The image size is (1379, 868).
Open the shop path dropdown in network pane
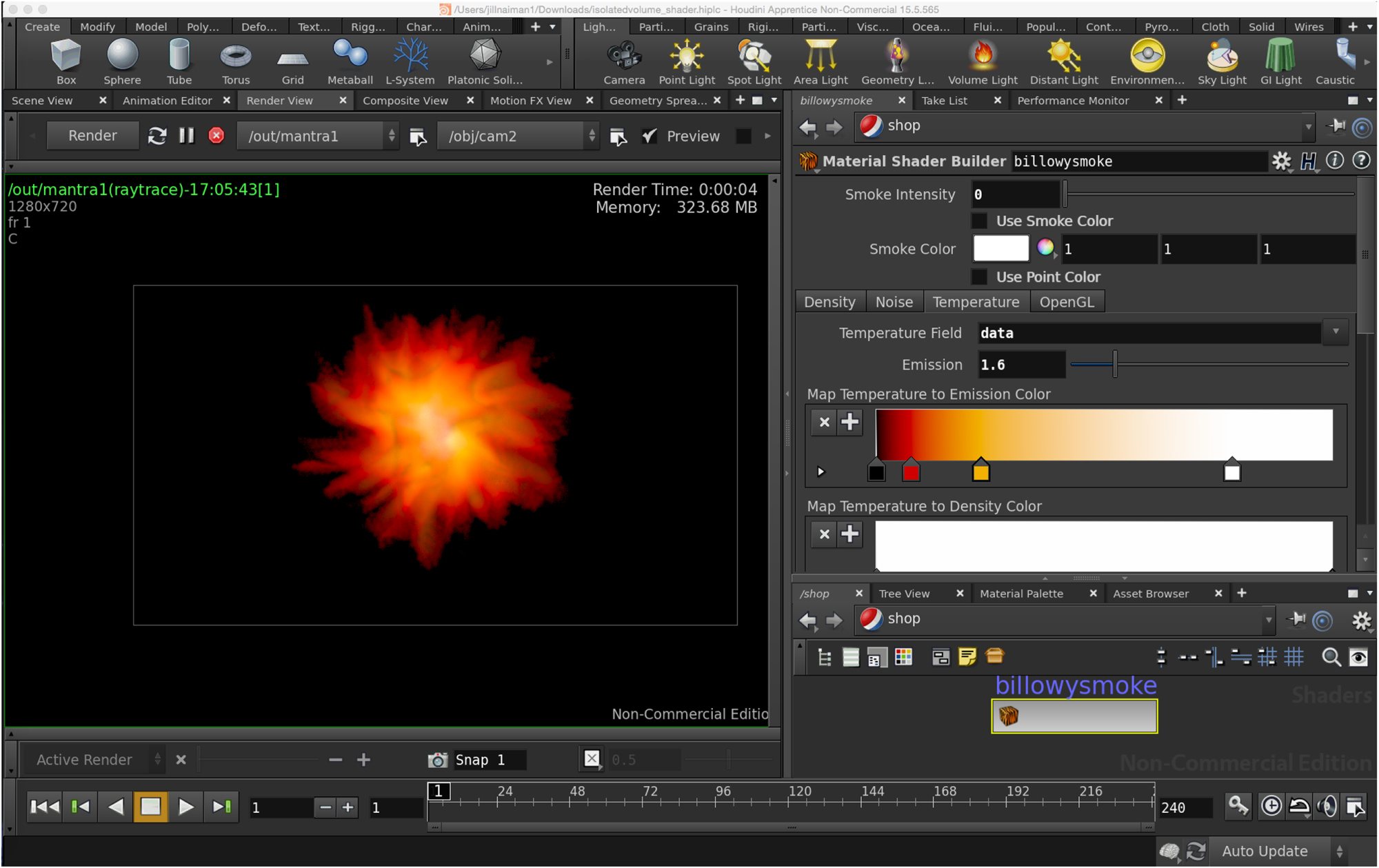[1269, 619]
